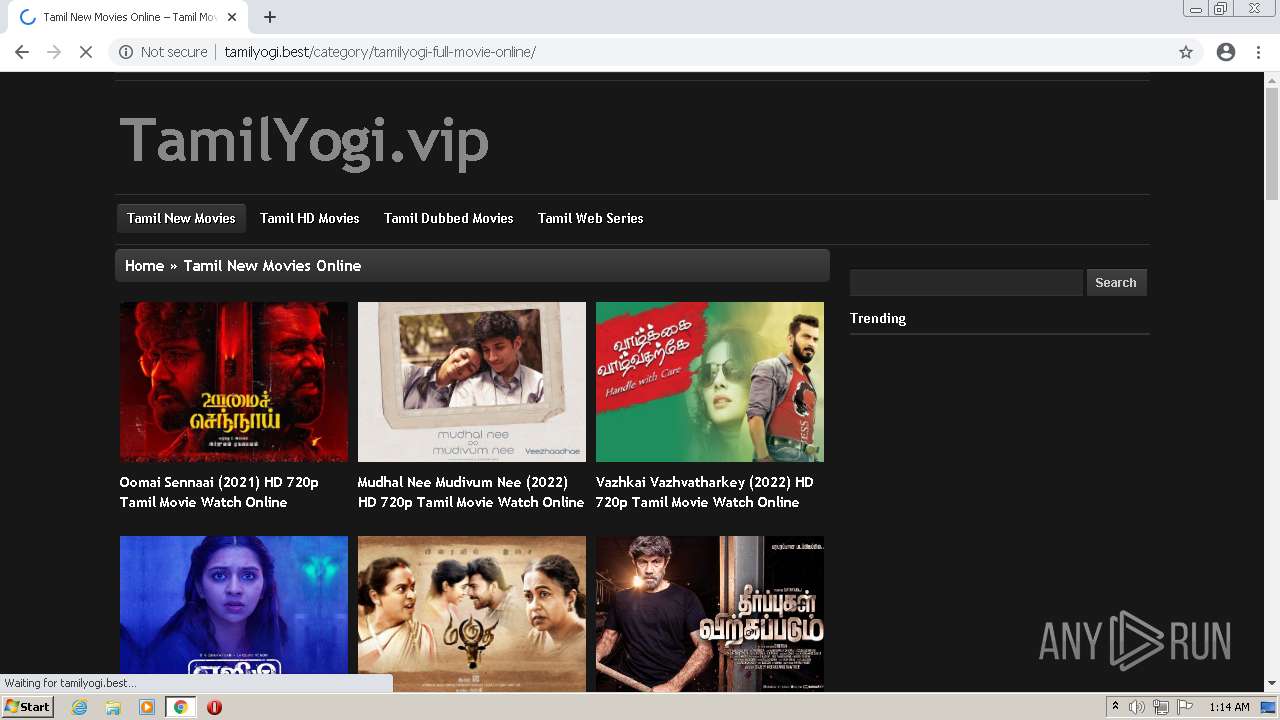Open Chrome's three-dot menu

[x=1259, y=52]
